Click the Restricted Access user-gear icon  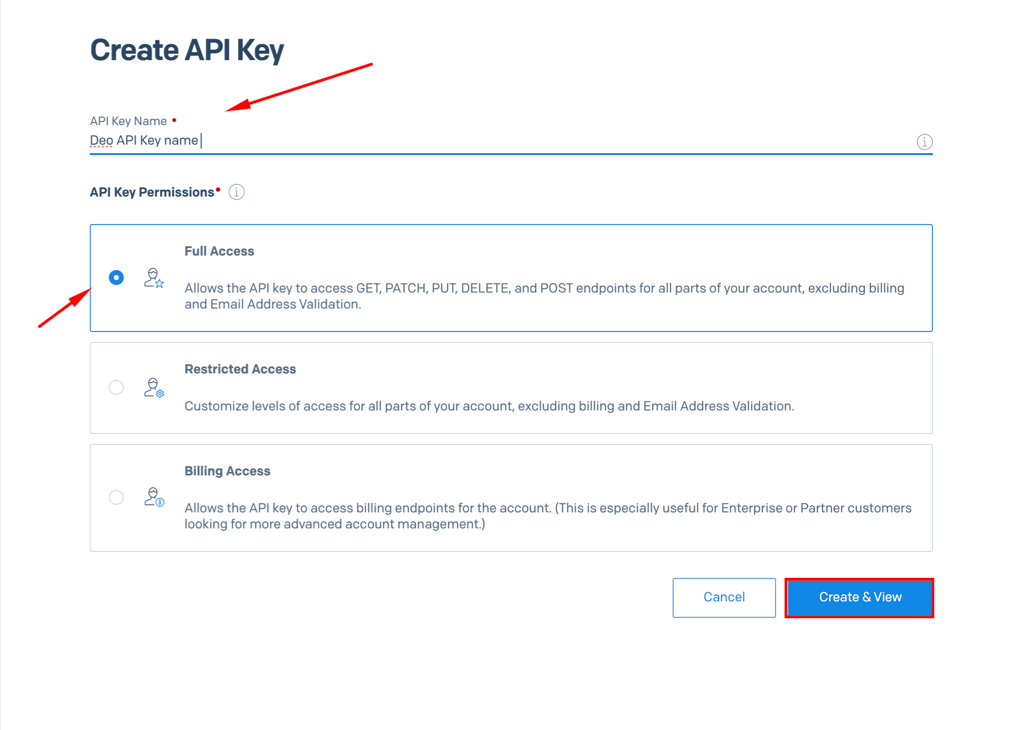154,388
